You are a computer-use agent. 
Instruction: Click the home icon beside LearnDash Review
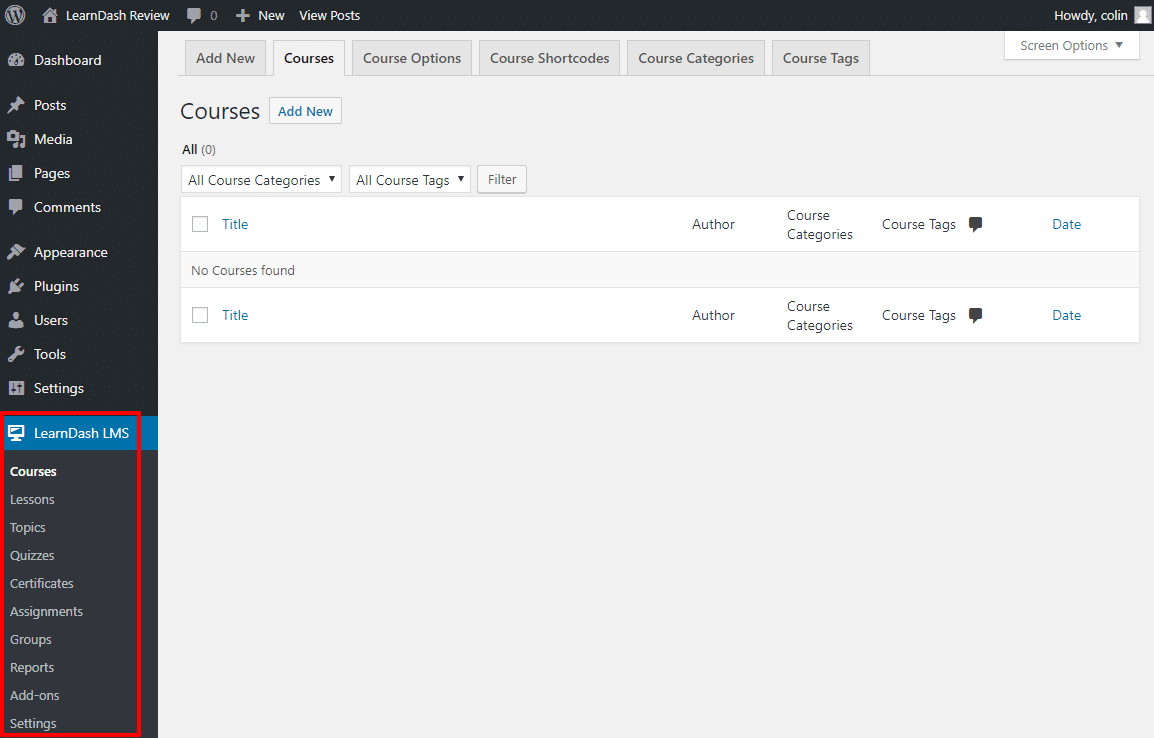pos(50,15)
